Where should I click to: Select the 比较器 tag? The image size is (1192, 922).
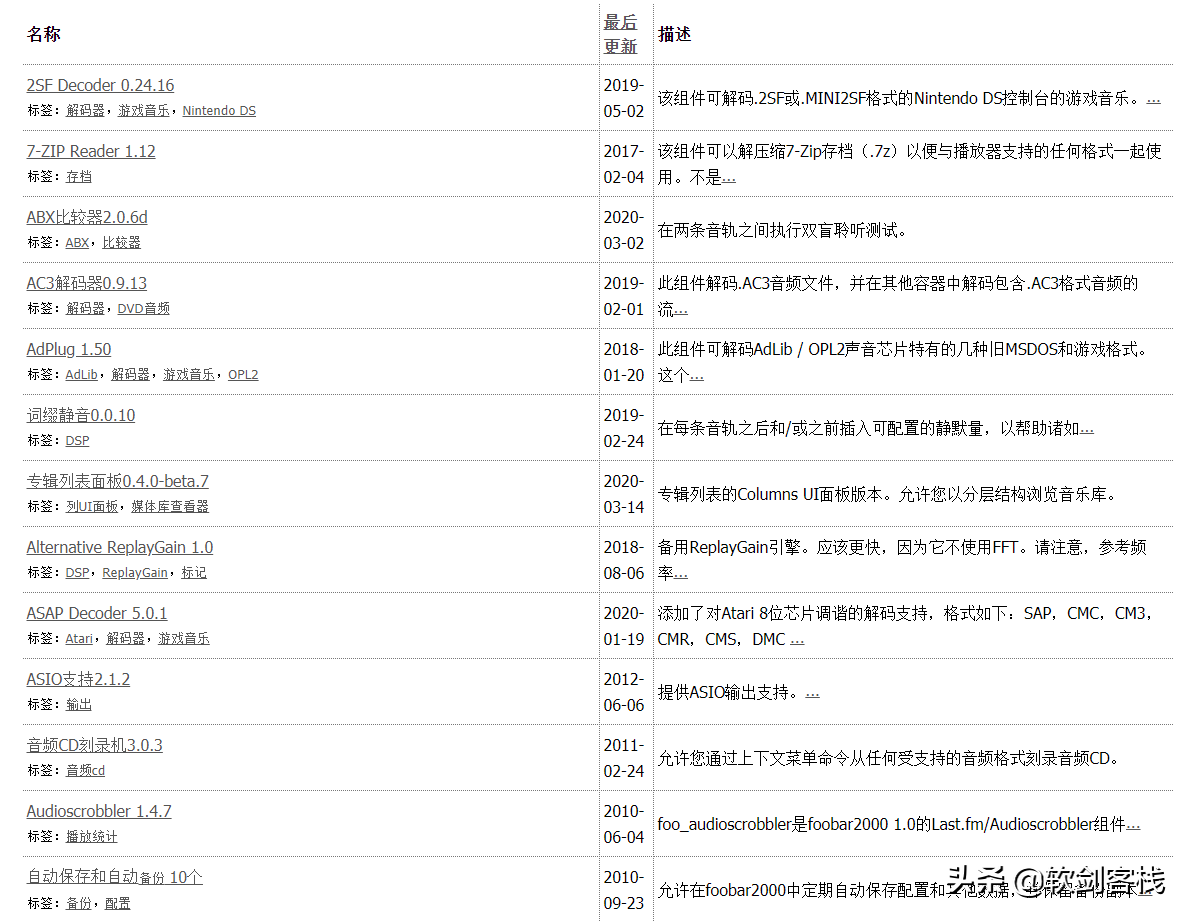[122, 243]
